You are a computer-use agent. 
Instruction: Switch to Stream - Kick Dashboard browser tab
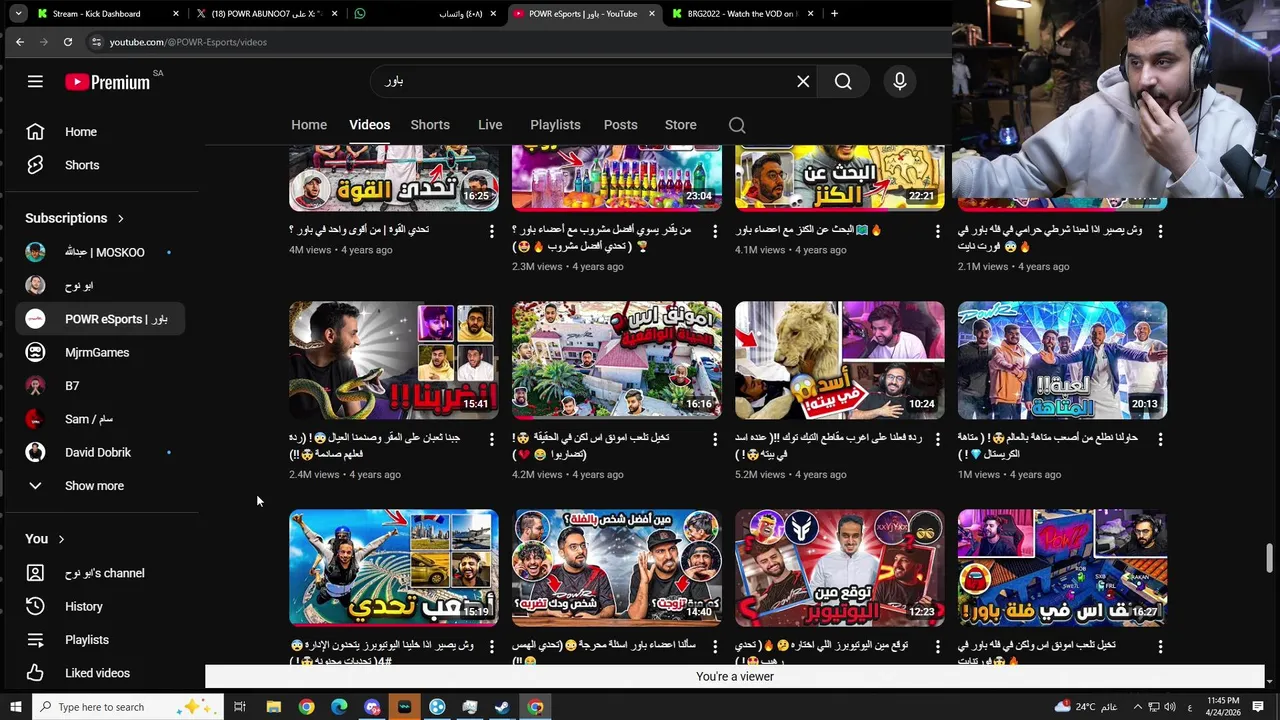pos(107,14)
